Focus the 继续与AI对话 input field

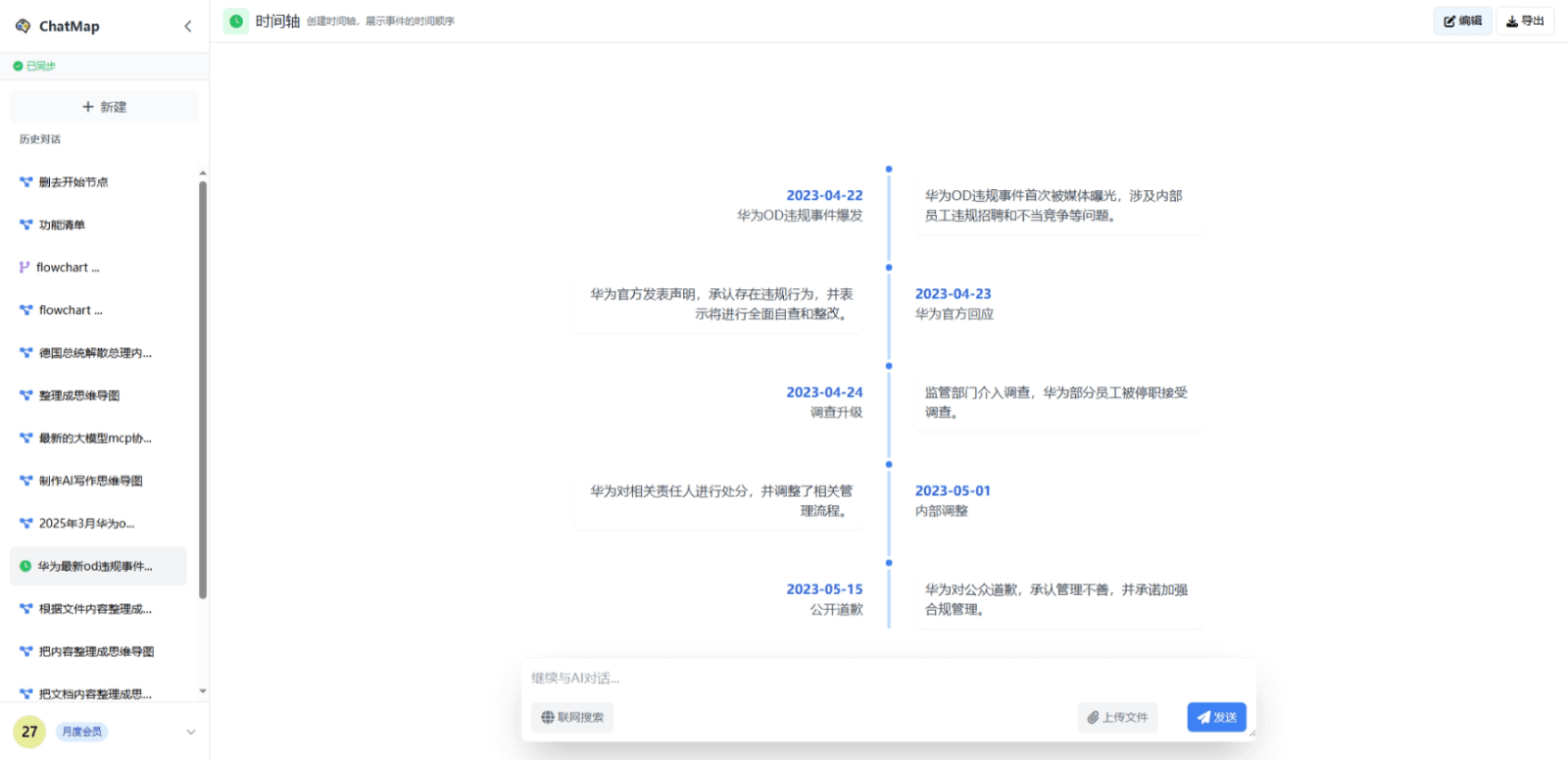[889, 678]
